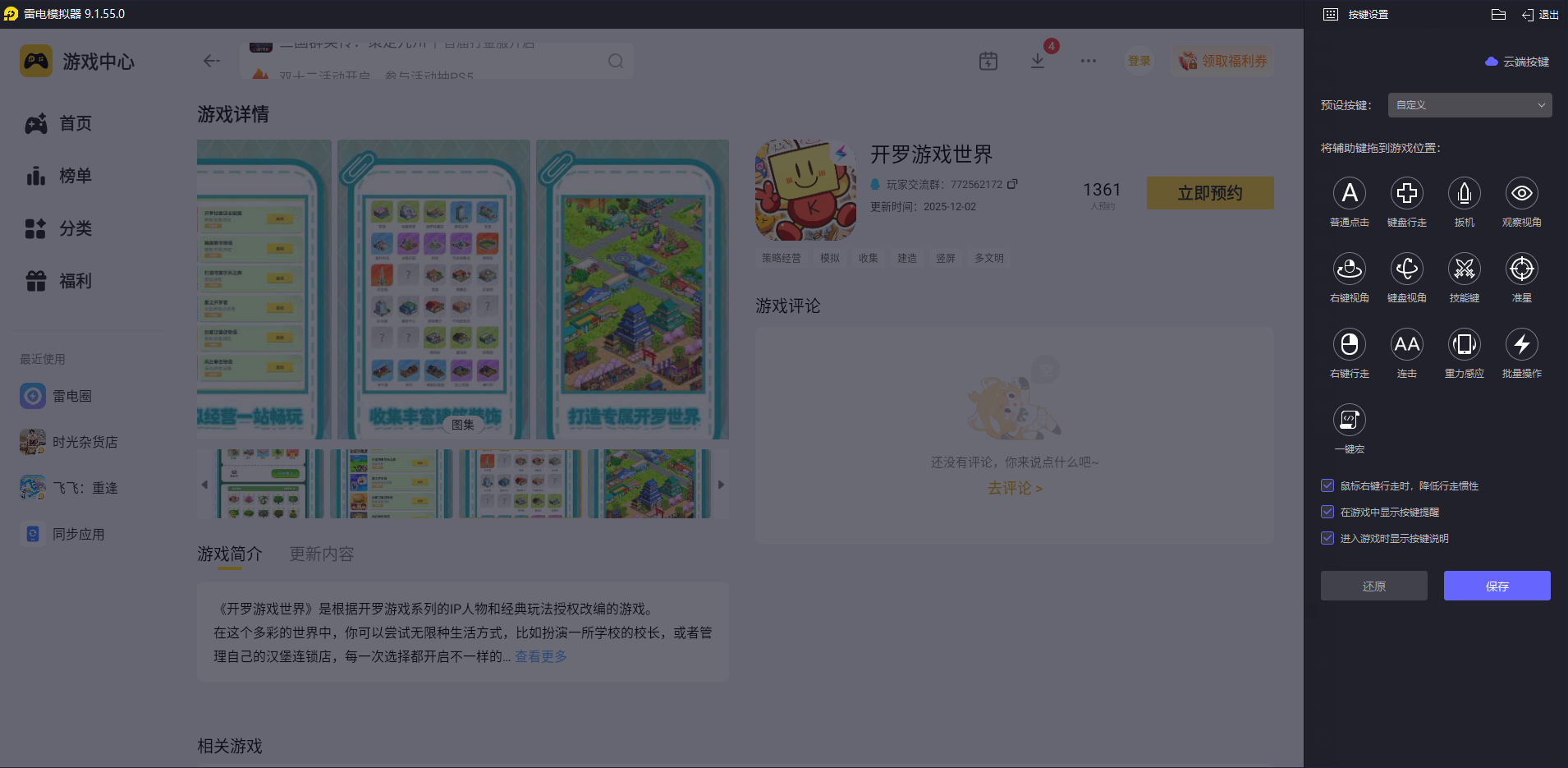Toggle 进入游戏时显示按键说明 checkbox

pyautogui.click(x=1327, y=538)
